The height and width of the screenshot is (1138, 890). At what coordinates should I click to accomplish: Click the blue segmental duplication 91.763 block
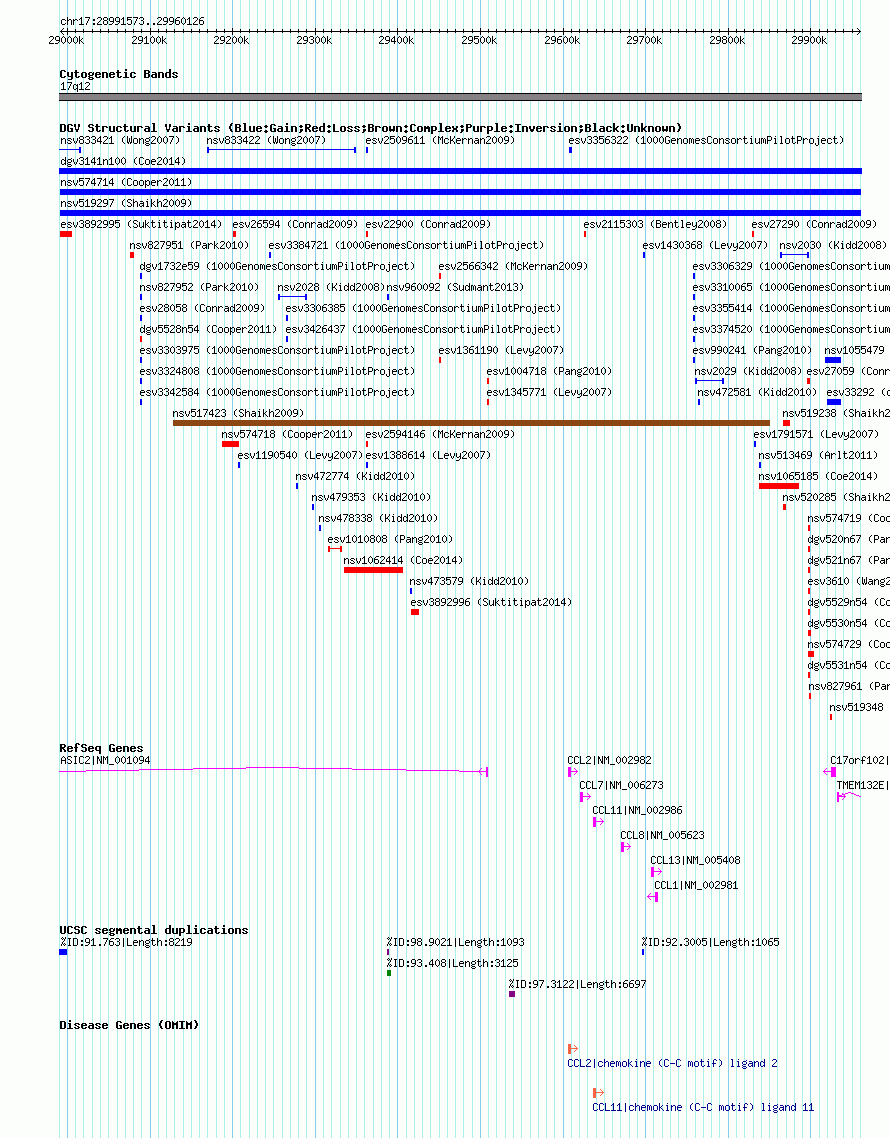coord(64,952)
